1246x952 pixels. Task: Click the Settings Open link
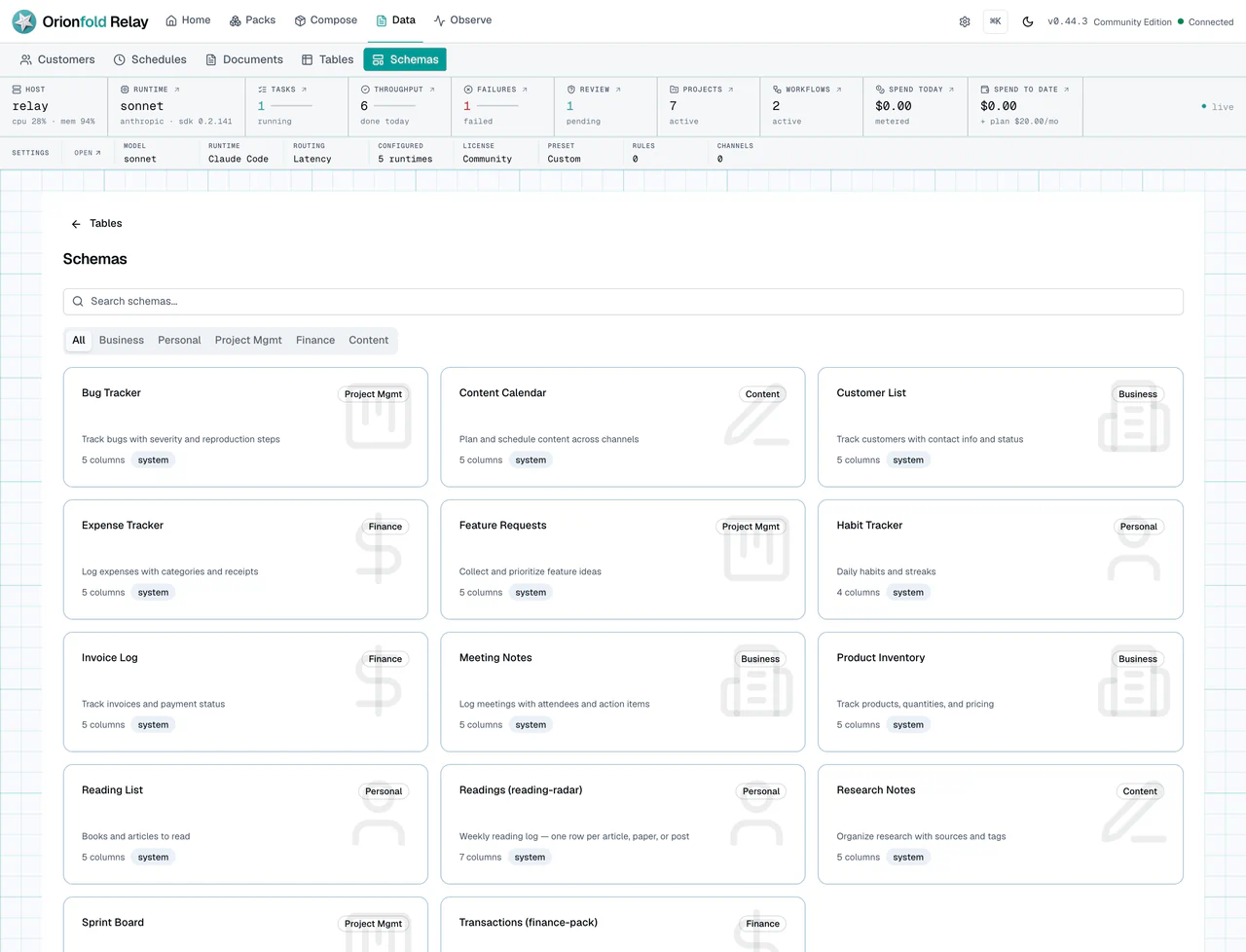(x=88, y=153)
